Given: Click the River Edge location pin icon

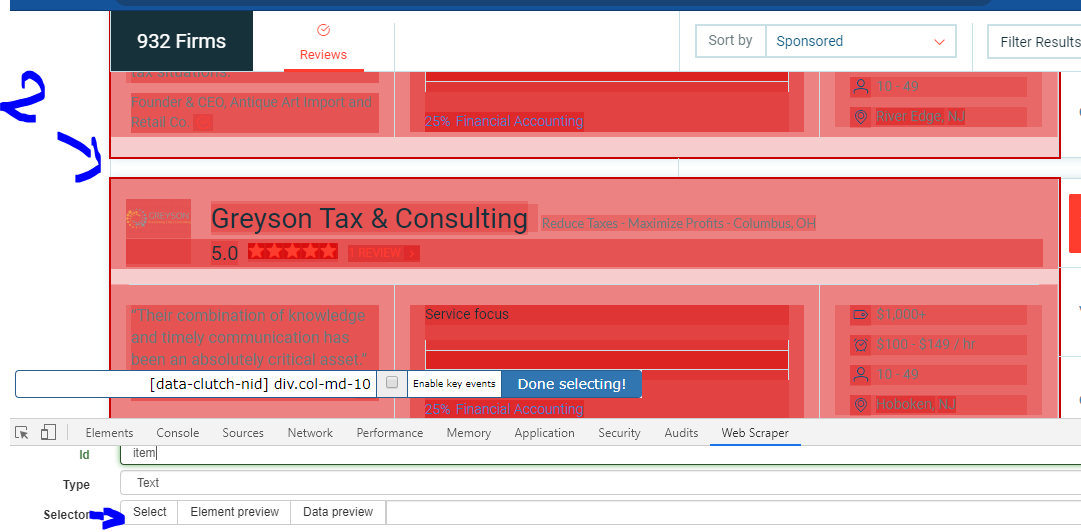Looking at the screenshot, I should (x=860, y=116).
